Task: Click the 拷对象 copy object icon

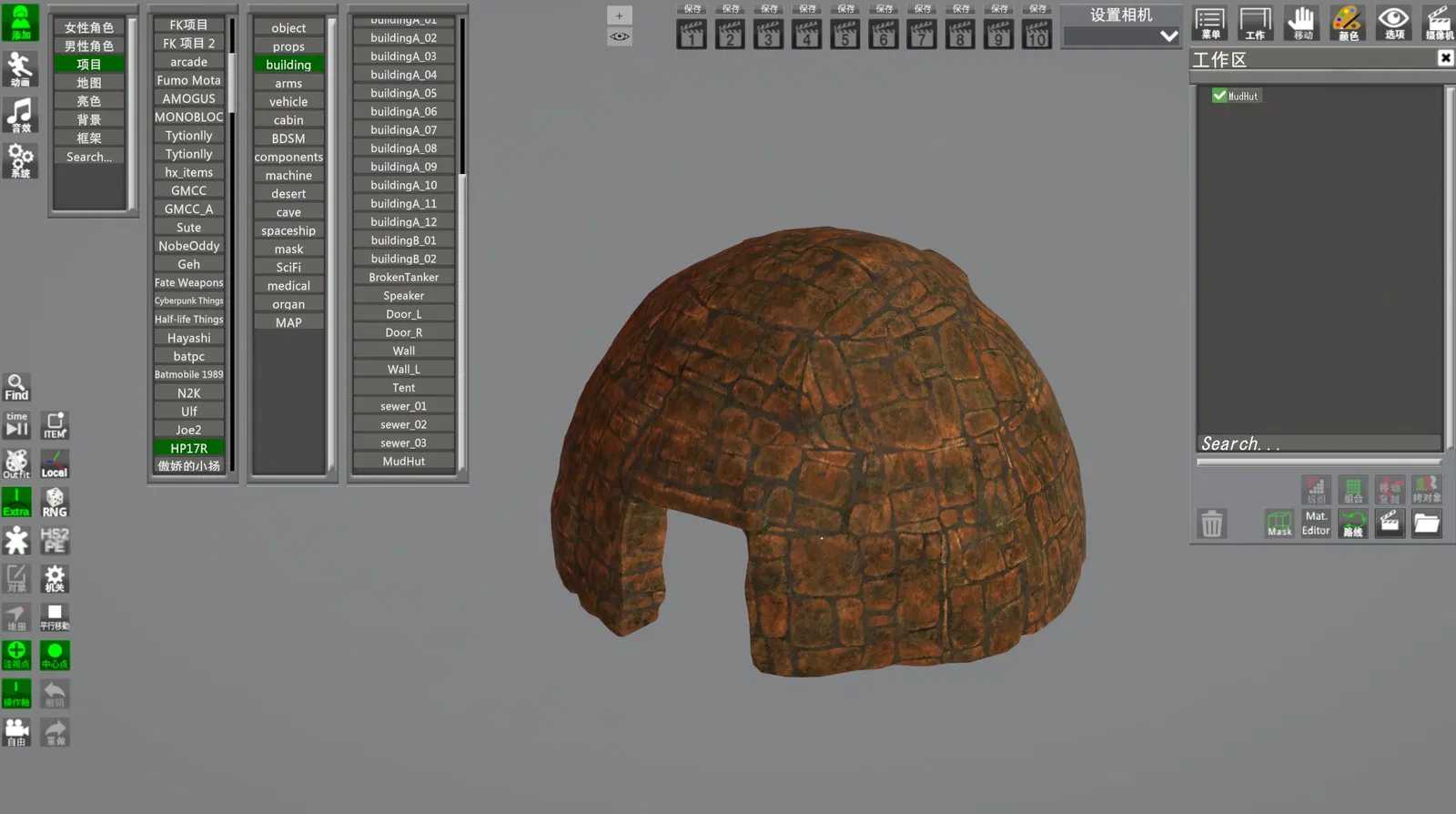Action: [1427, 489]
